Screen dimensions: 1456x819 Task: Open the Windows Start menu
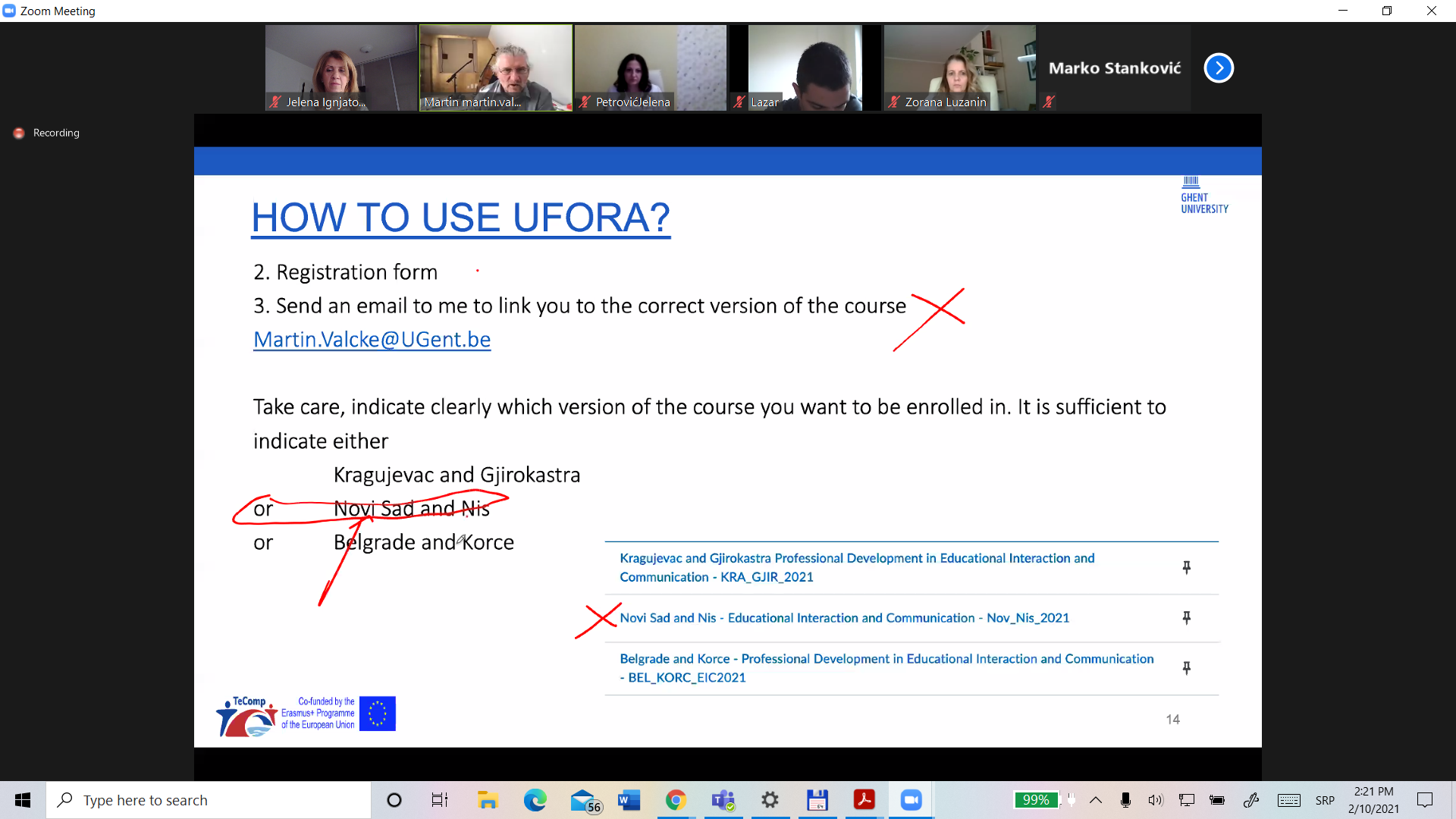tap(23, 800)
